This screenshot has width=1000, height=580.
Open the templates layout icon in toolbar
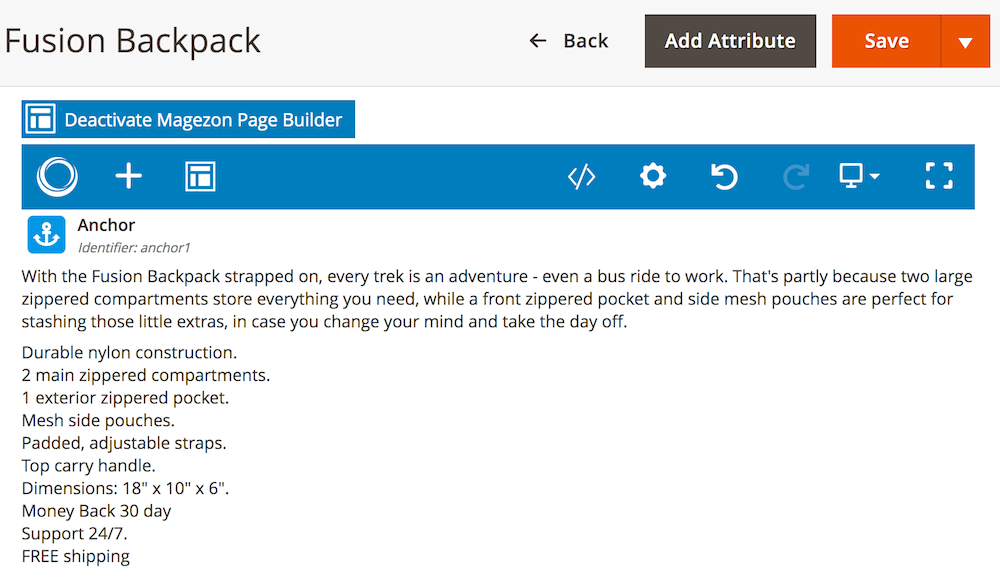[200, 177]
